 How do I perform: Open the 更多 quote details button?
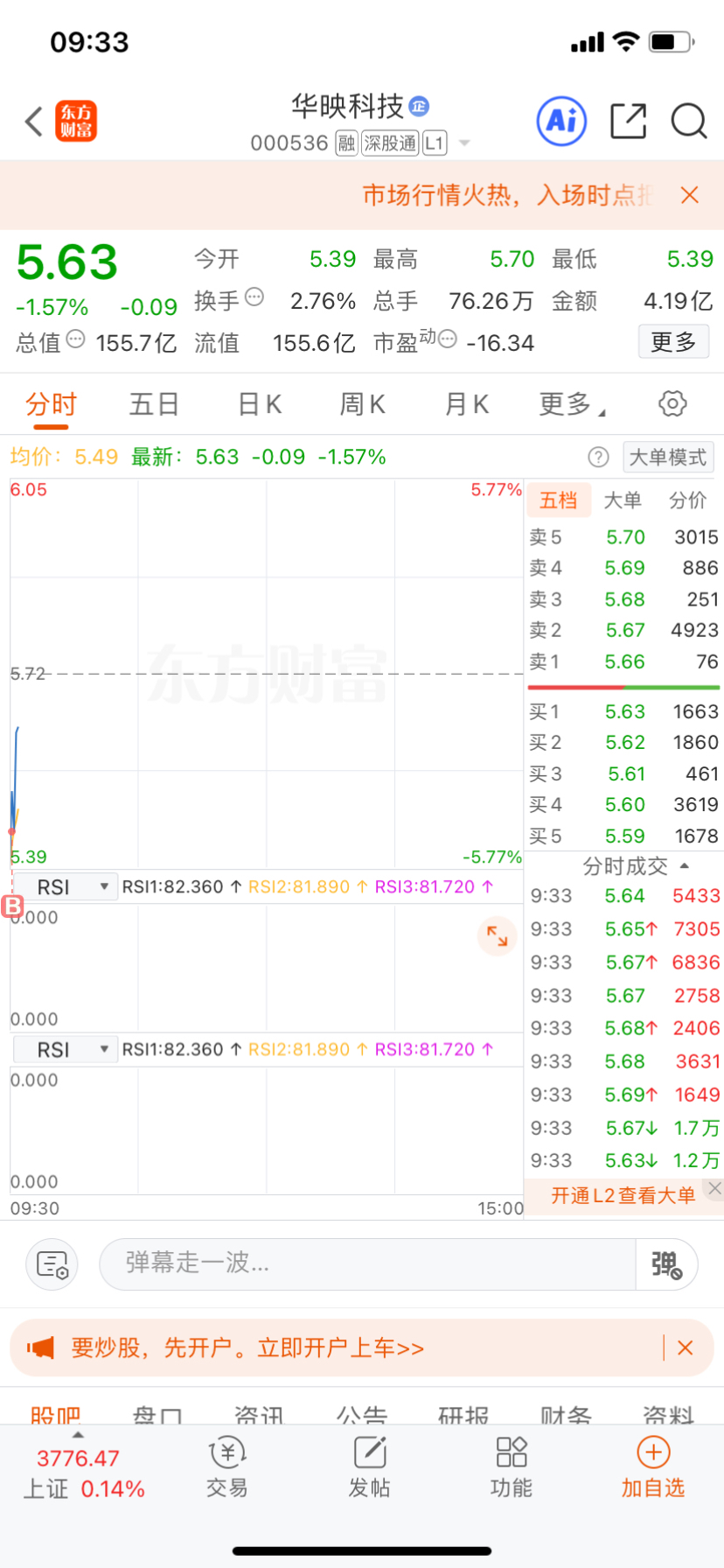pyautogui.click(x=673, y=341)
